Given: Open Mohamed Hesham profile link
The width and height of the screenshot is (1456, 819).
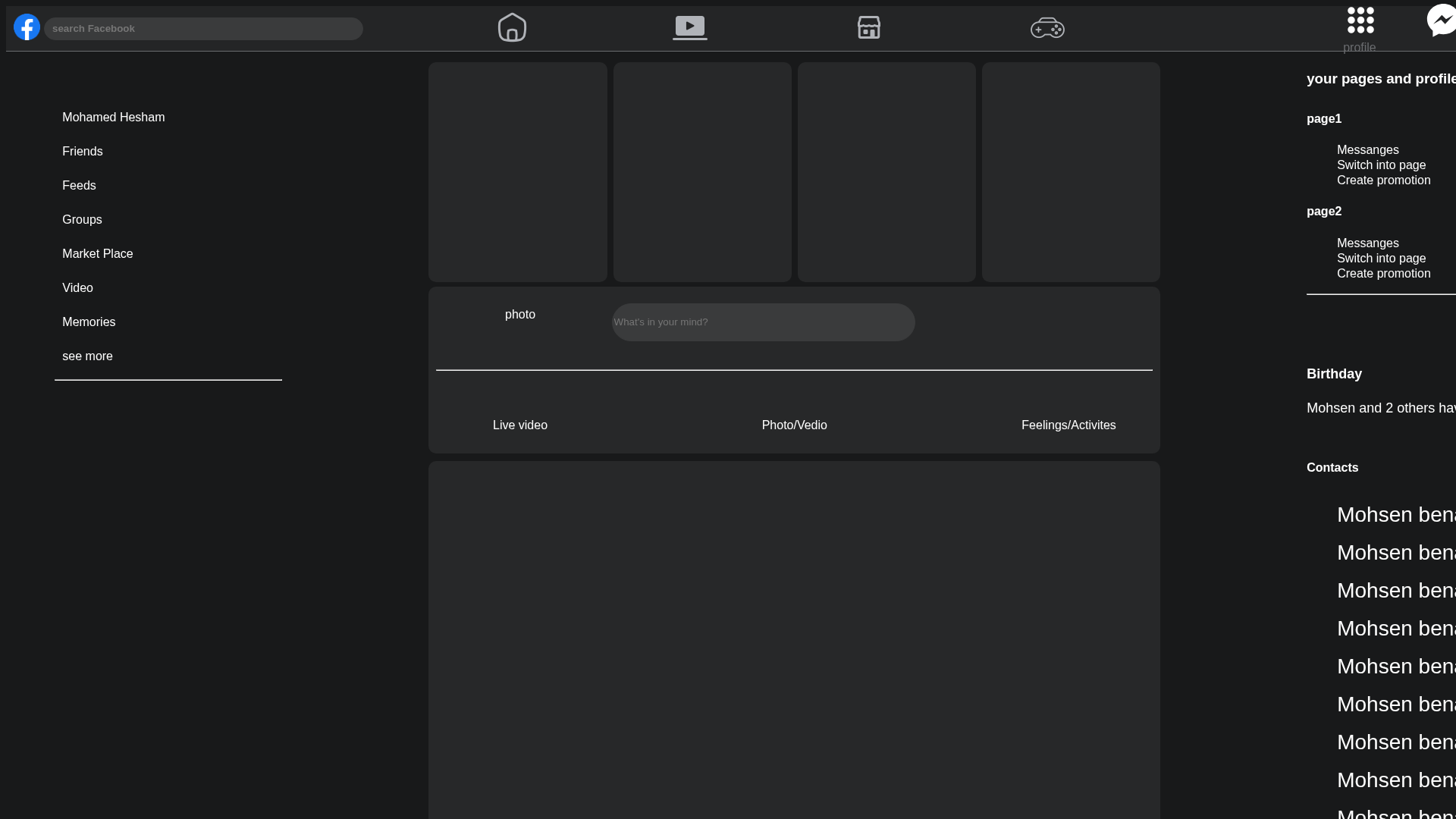Looking at the screenshot, I should (113, 118).
